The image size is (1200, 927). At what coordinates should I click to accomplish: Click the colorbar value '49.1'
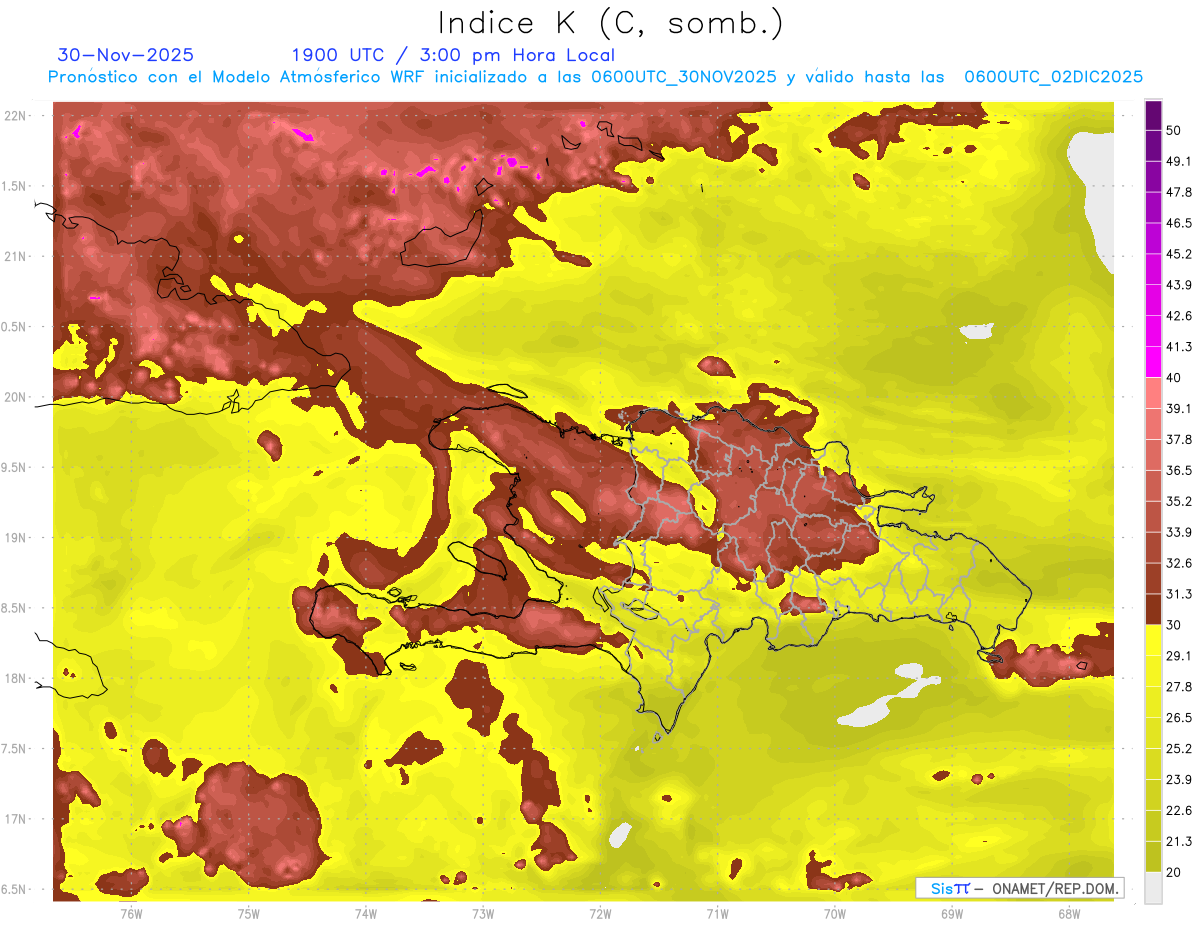[1178, 161]
